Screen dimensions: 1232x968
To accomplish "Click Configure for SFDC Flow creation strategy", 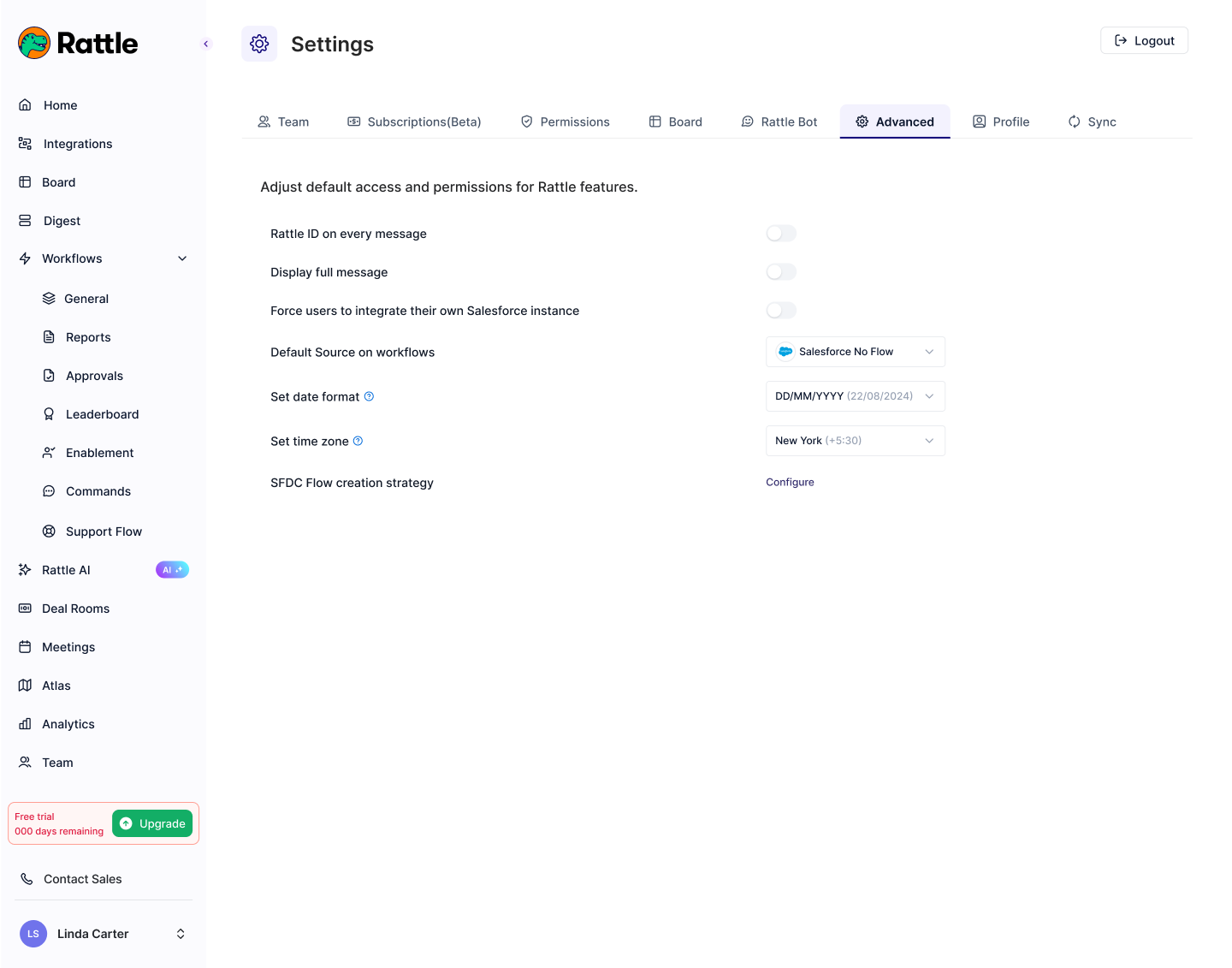I will pyautogui.click(x=790, y=482).
